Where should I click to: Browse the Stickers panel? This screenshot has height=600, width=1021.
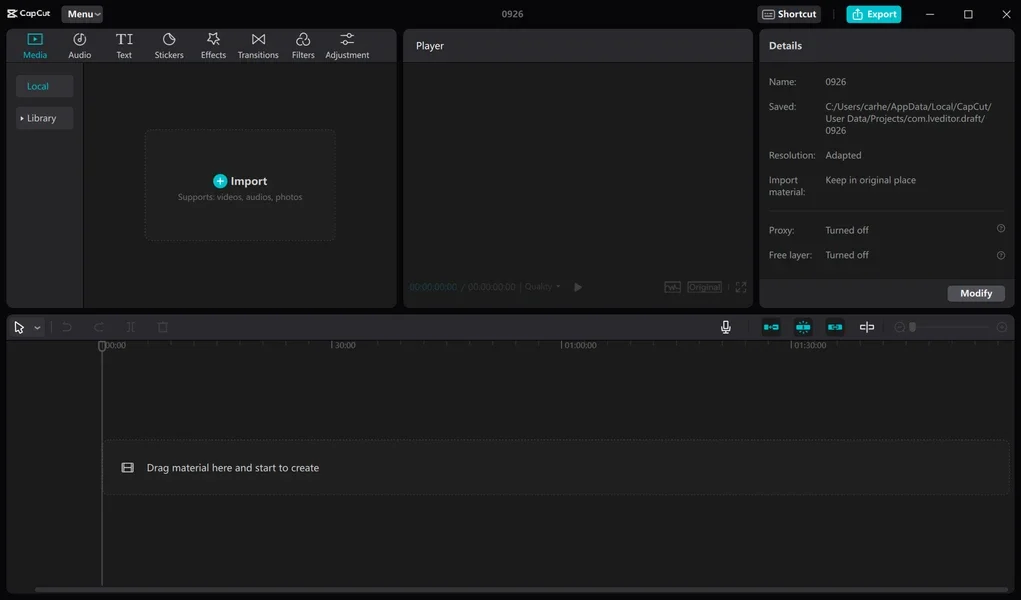[168, 44]
